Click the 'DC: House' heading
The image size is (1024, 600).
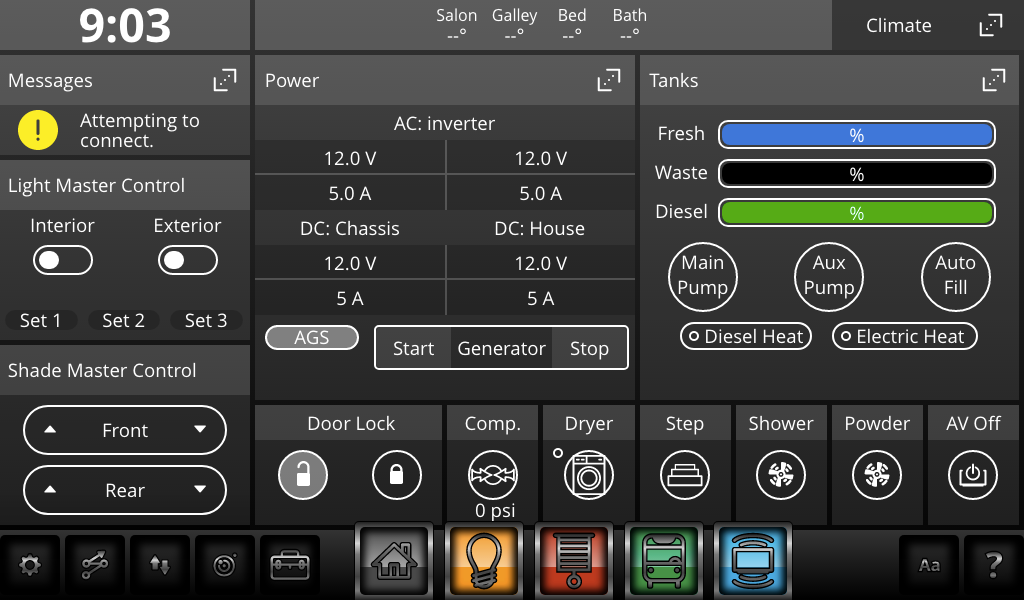pyautogui.click(x=539, y=229)
